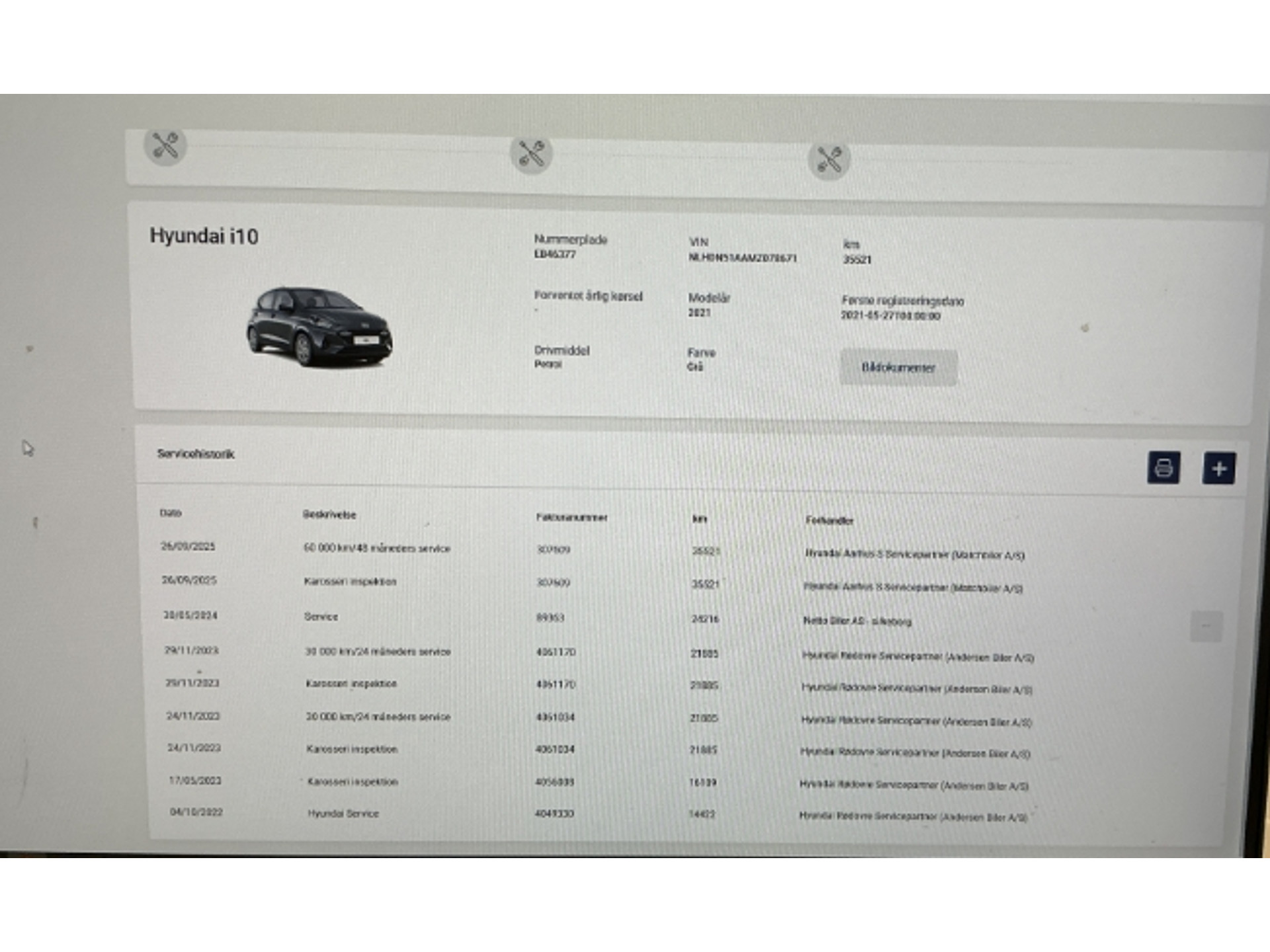This screenshot has width=1270, height=952.
Task: Select Karosseri inspektion on the 29/11/2023 row
Action: pos(351,683)
